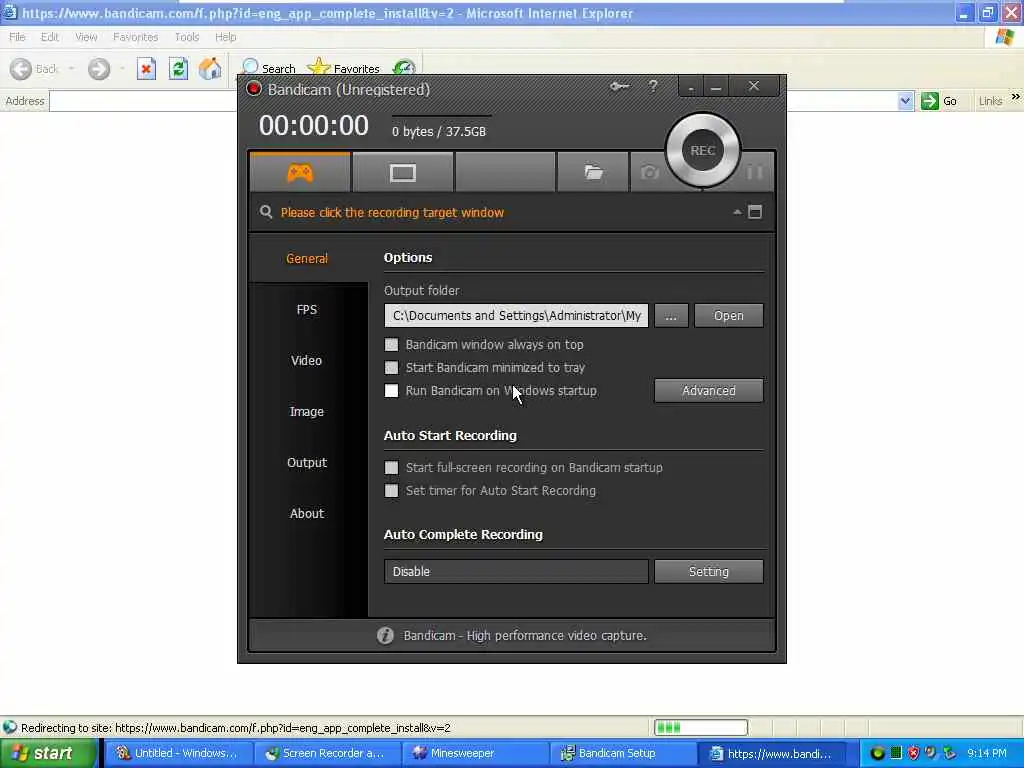The height and width of the screenshot is (768, 1024).
Task: Open the Output settings section
Action: [x=307, y=462]
